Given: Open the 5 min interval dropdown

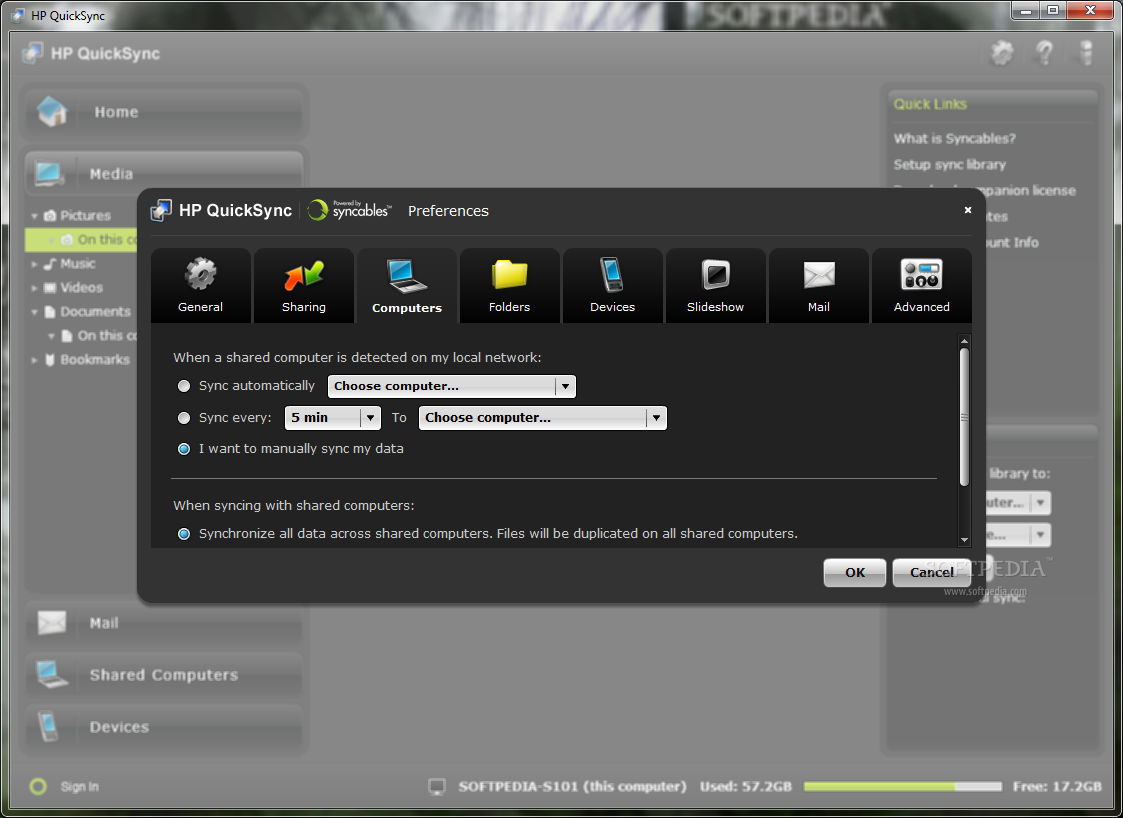Looking at the screenshot, I should (x=332, y=418).
